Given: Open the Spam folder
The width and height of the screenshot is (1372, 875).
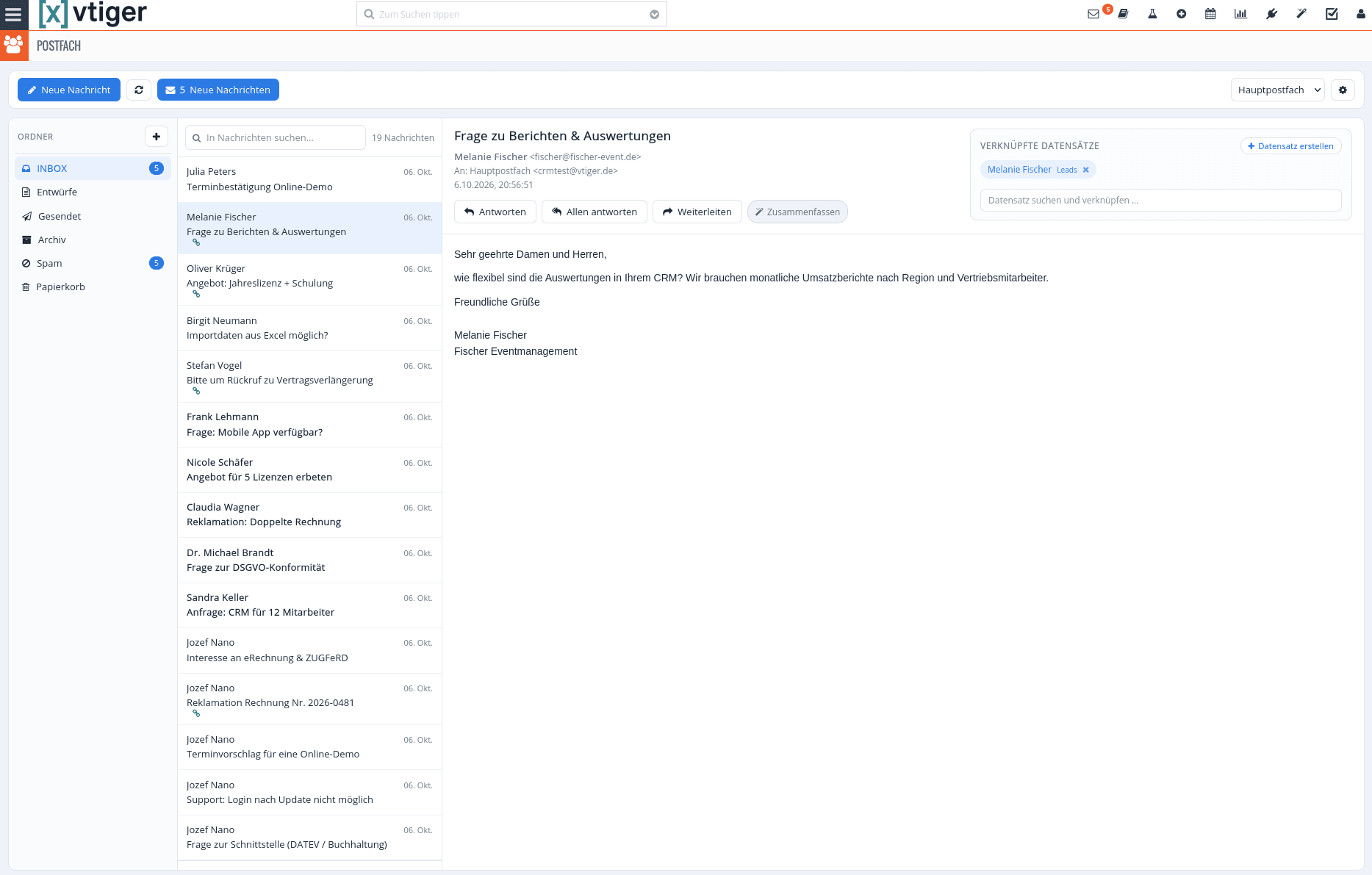Looking at the screenshot, I should 93,263.
